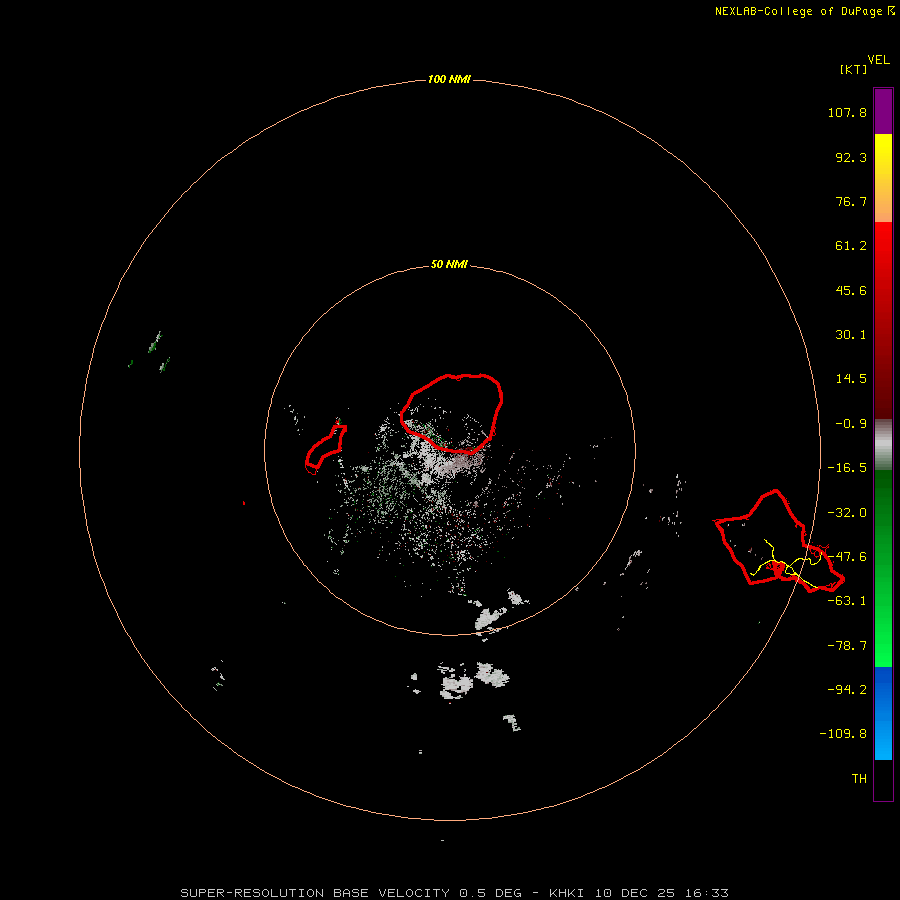Click the TH threshold label

click(x=859, y=779)
